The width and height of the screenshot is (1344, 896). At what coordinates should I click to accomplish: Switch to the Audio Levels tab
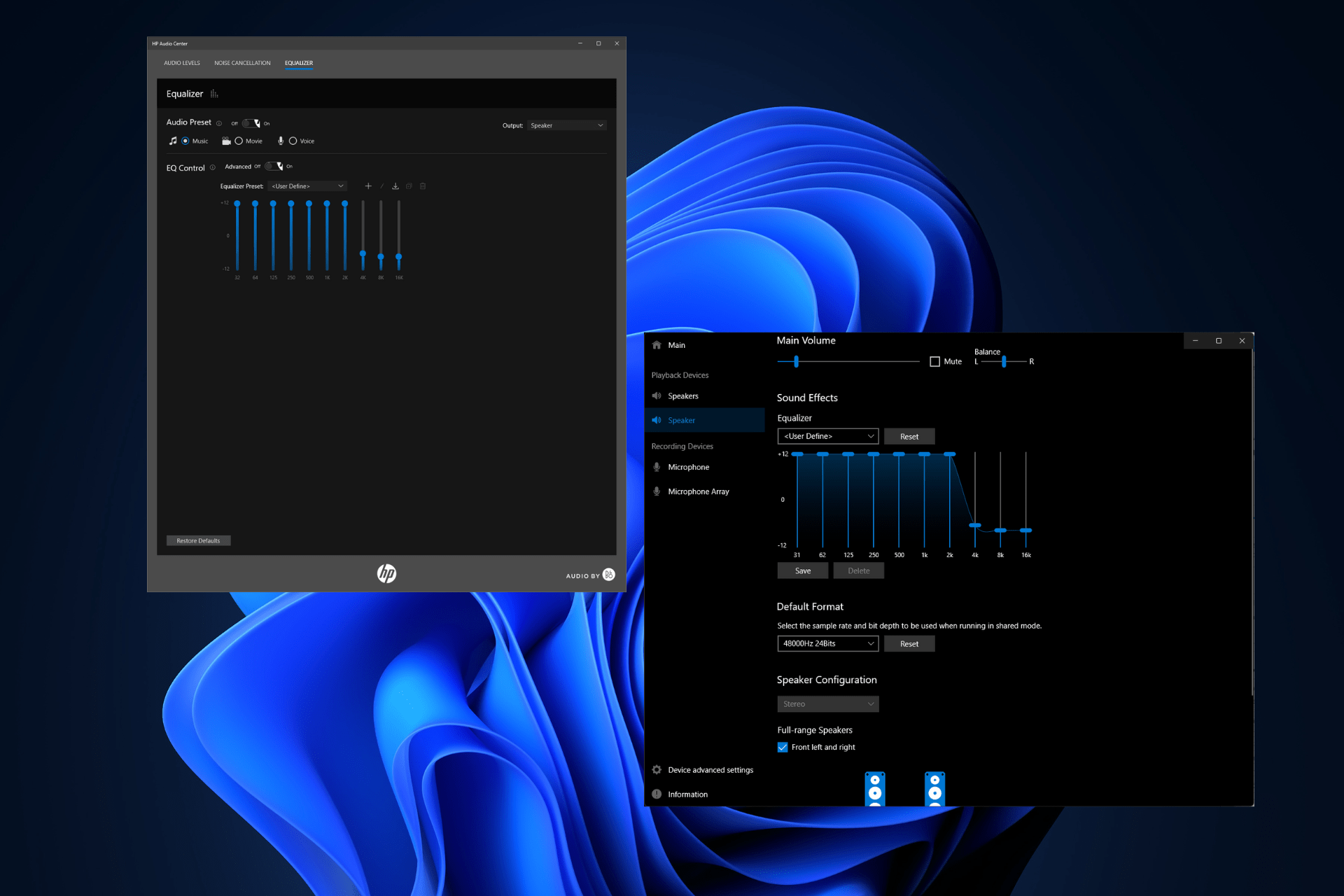181,62
